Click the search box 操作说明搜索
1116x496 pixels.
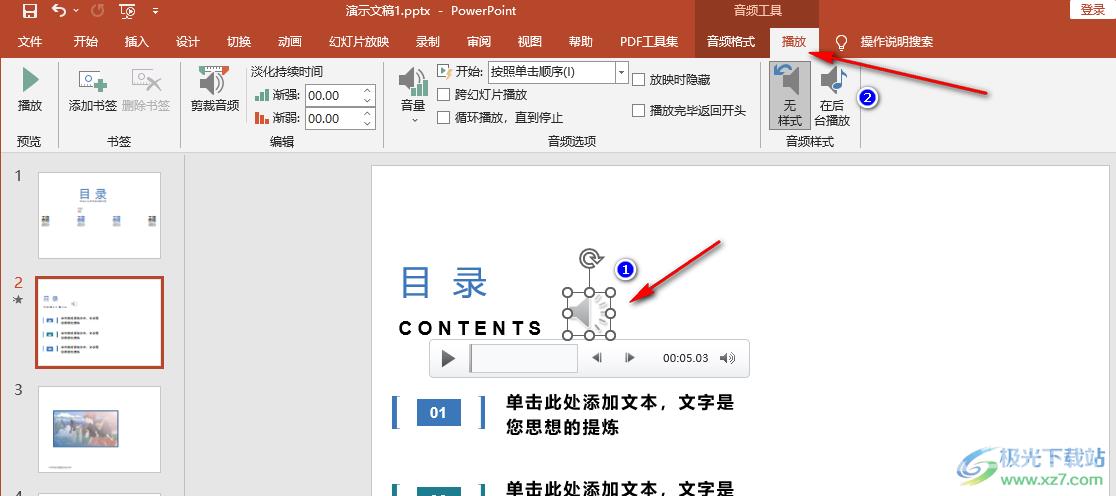897,42
